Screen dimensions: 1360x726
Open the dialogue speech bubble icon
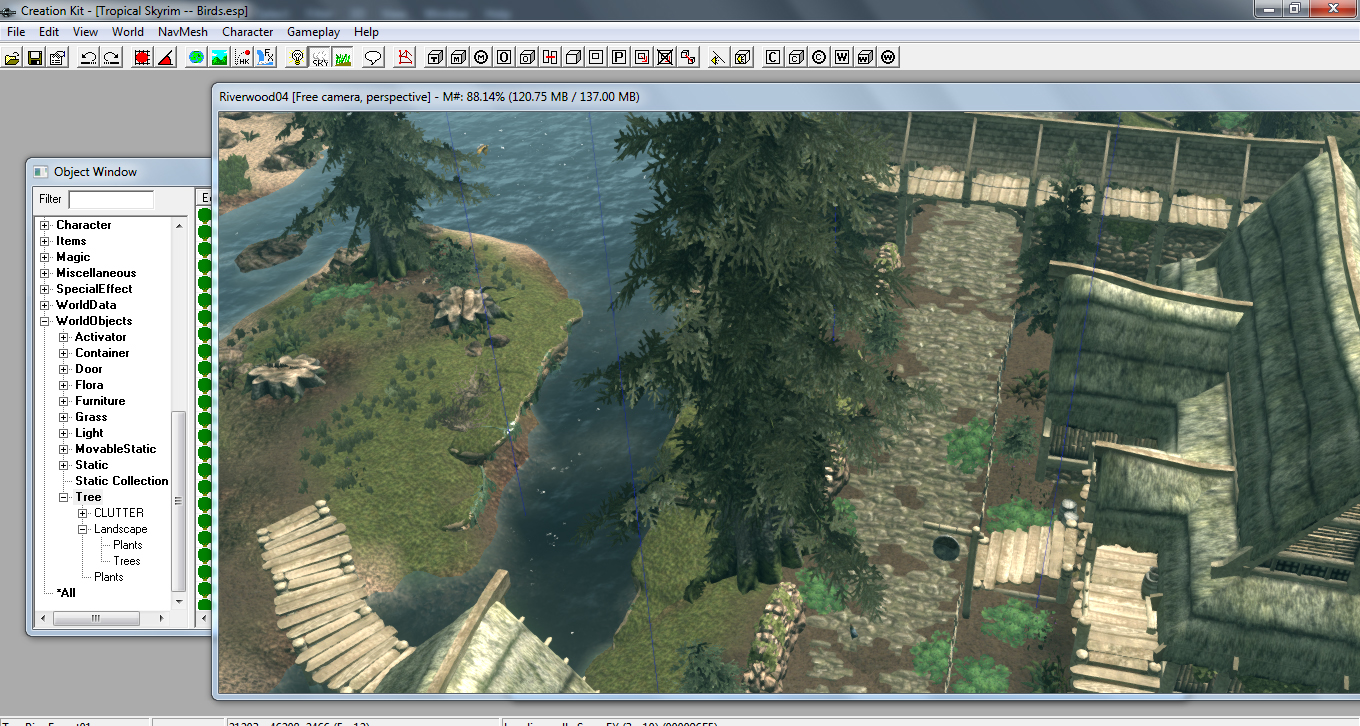pyautogui.click(x=373, y=57)
